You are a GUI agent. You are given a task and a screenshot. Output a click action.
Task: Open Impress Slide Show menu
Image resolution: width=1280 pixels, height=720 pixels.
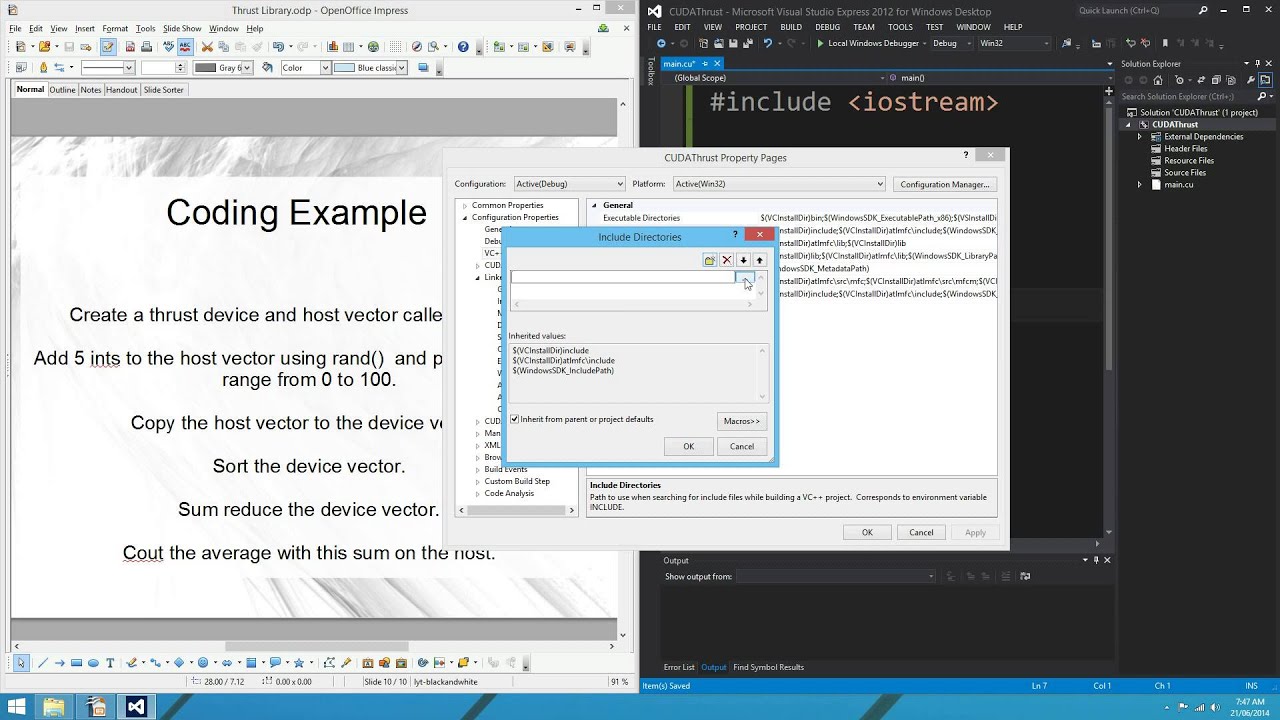click(182, 29)
